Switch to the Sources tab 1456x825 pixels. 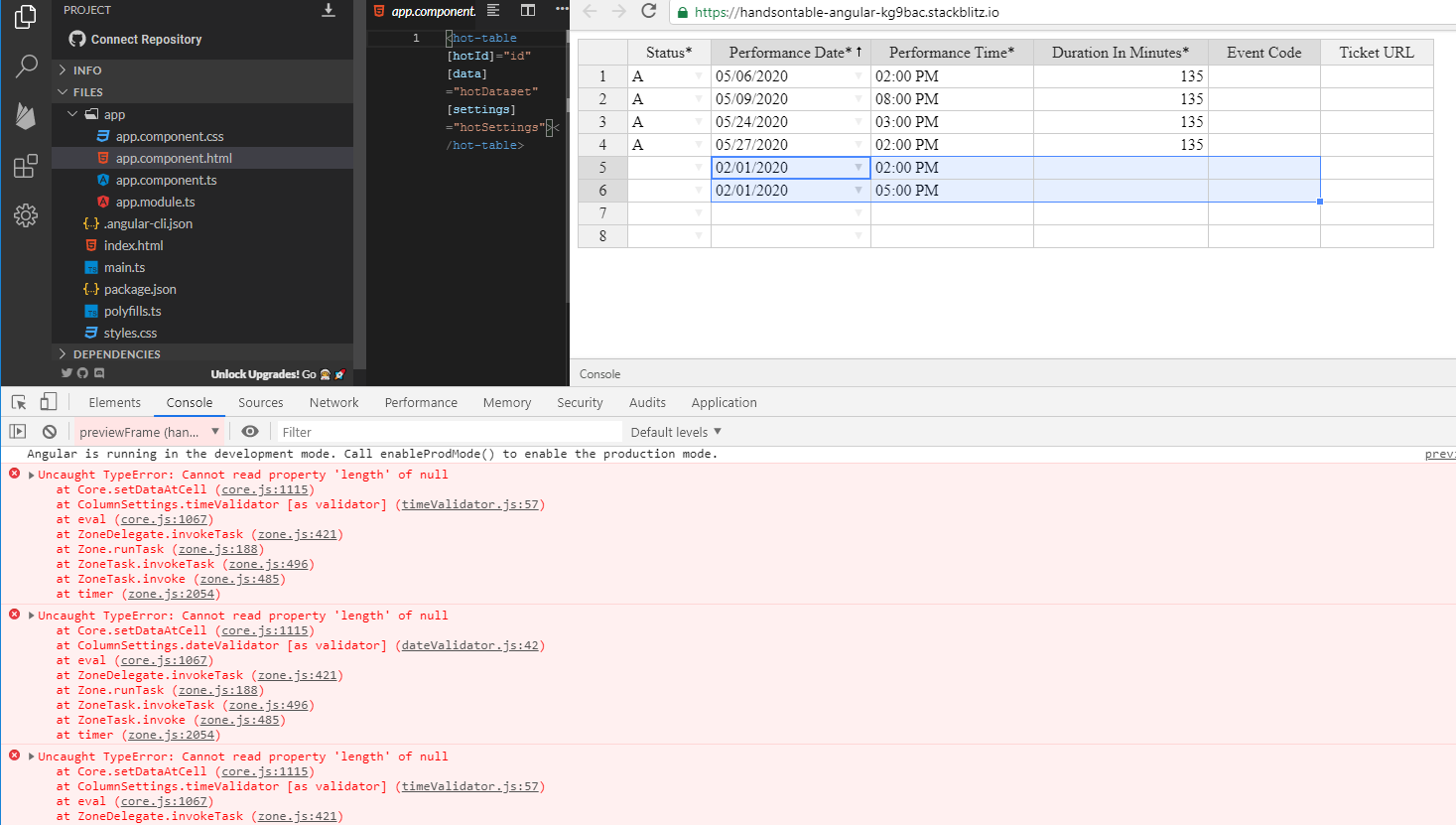pos(261,402)
